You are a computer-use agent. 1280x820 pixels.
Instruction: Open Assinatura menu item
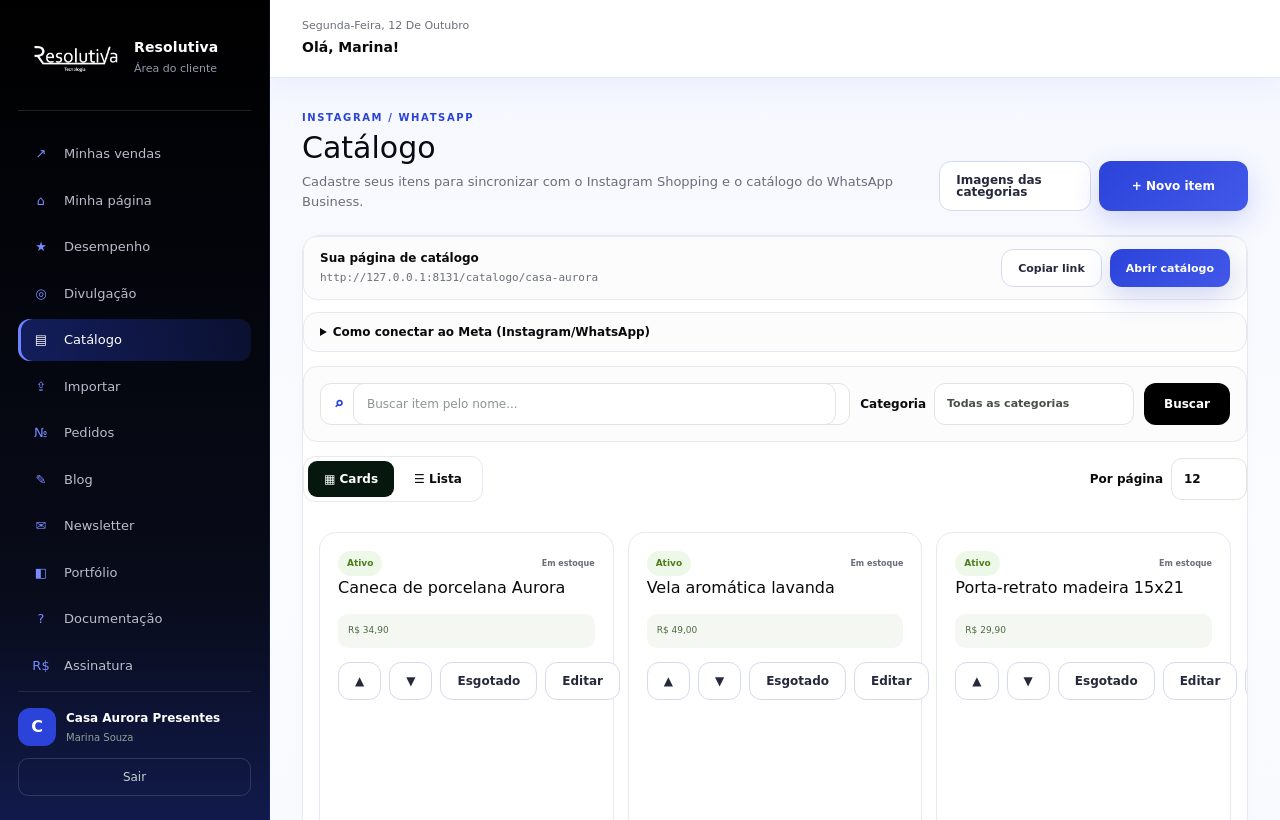click(x=134, y=665)
